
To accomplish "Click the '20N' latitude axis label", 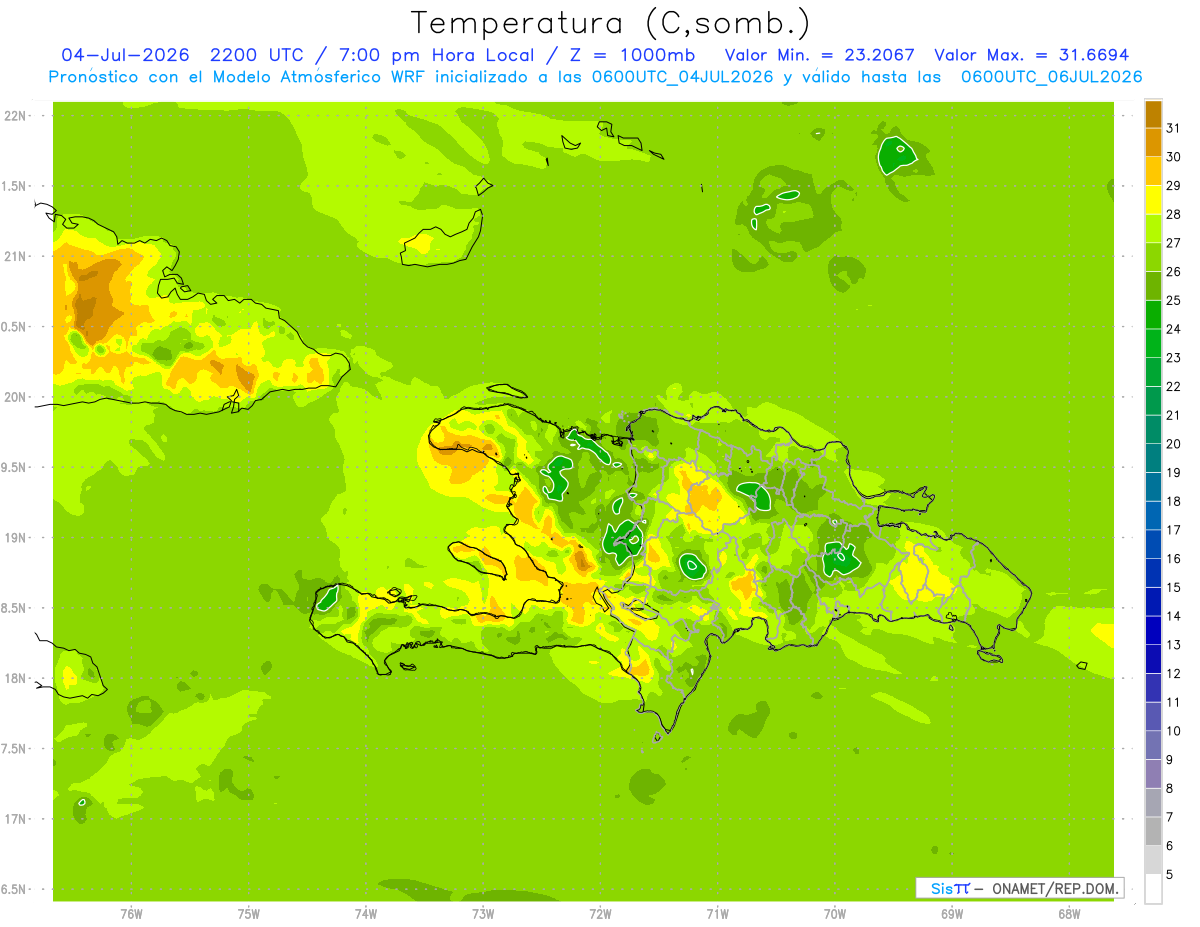I will click(x=15, y=397).
